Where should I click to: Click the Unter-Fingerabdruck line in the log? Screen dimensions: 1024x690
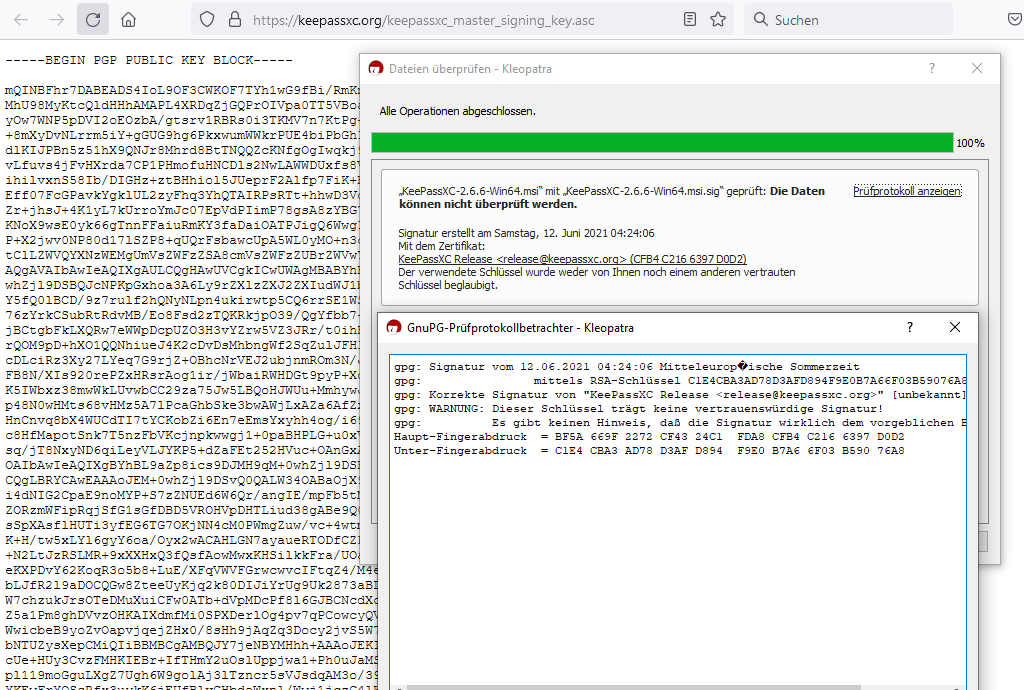tap(649, 451)
